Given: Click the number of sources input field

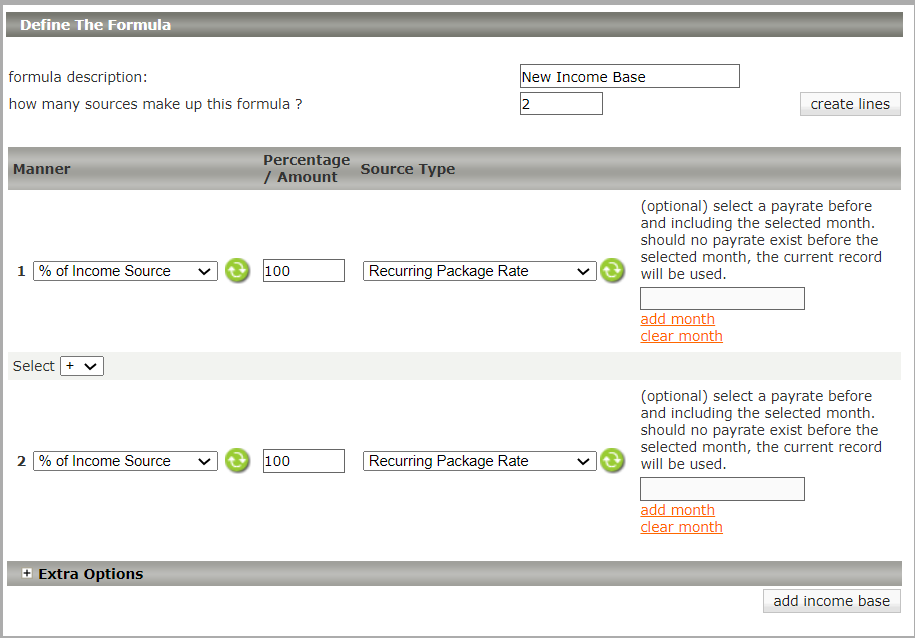Looking at the screenshot, I should pyautogui.click(x=561, y=104).
